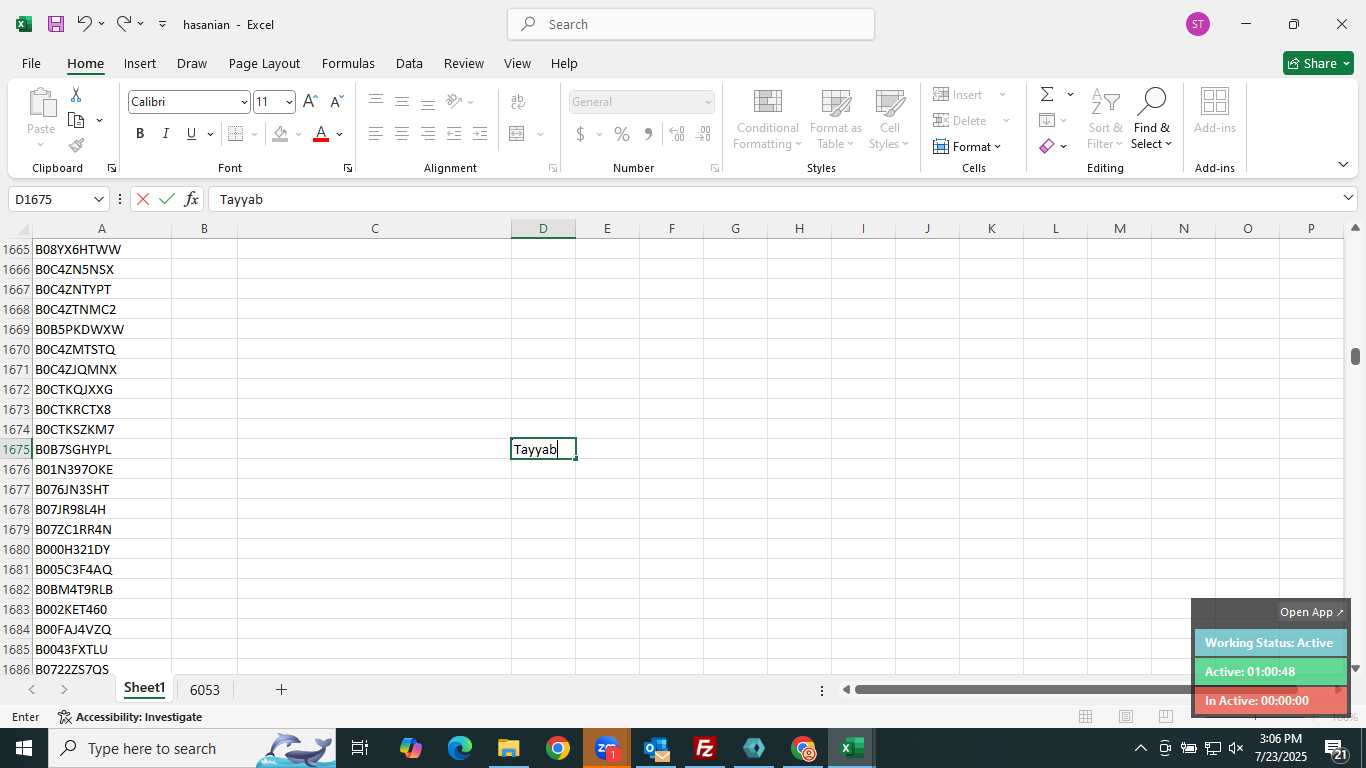1366x768 pixels.
Task: Click the Decrease Indent icon
Action: (x=454, y=134)
